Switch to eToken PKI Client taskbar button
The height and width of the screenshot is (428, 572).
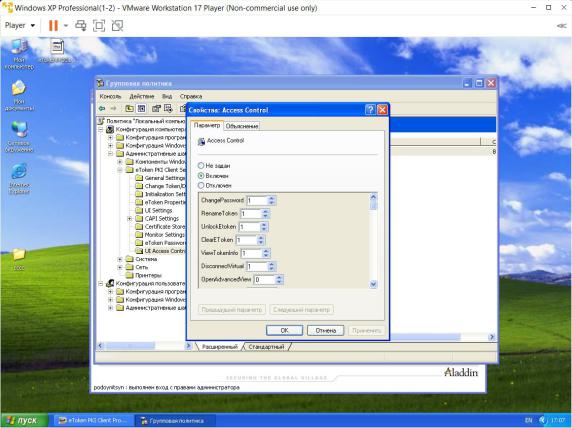[x=94, y=420]
